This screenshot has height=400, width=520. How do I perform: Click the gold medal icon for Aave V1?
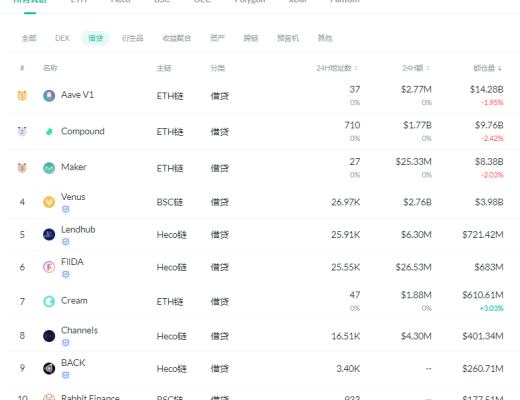tap(22, 96)
